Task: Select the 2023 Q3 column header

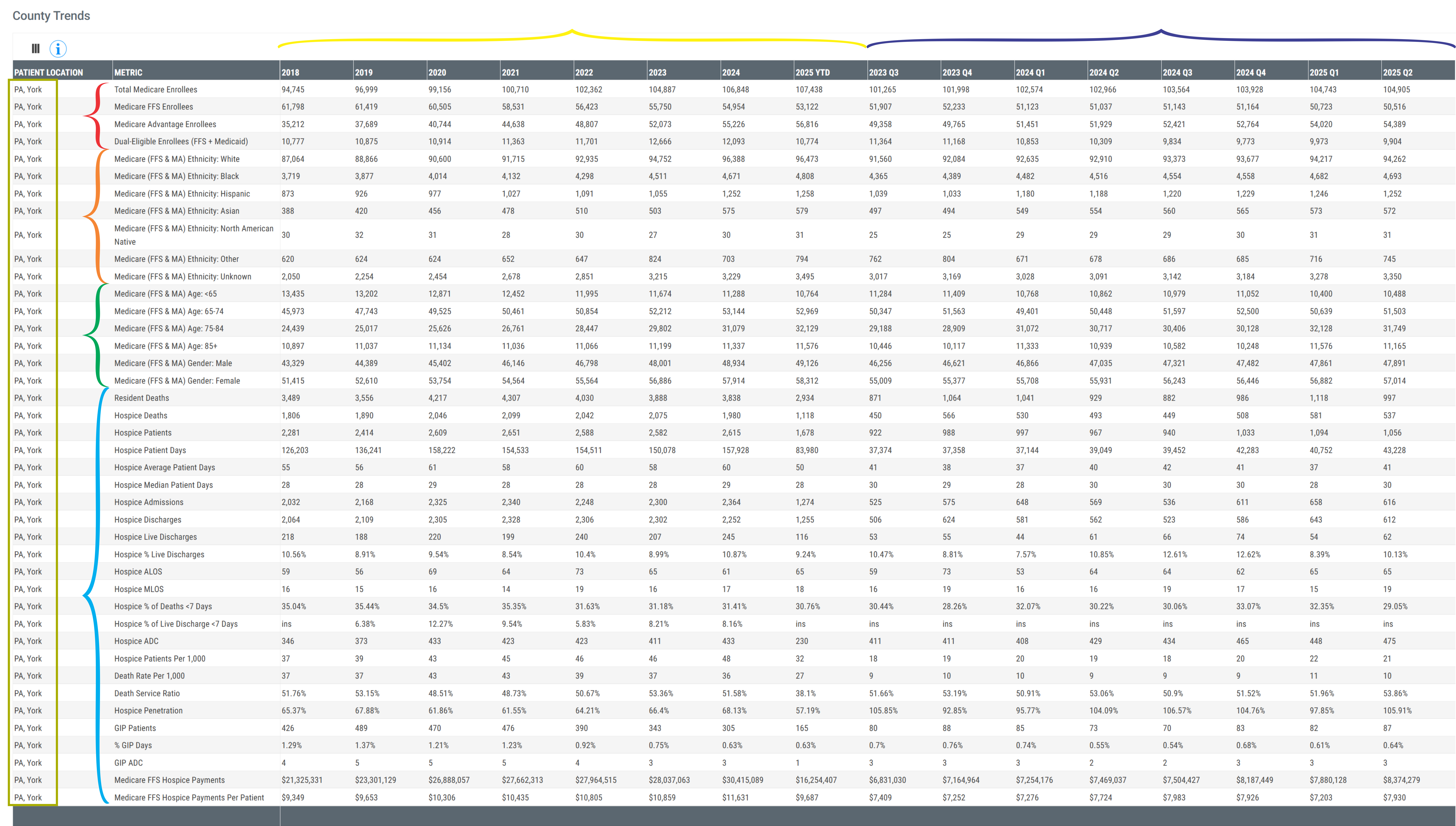Action: (x=883, y=73)
